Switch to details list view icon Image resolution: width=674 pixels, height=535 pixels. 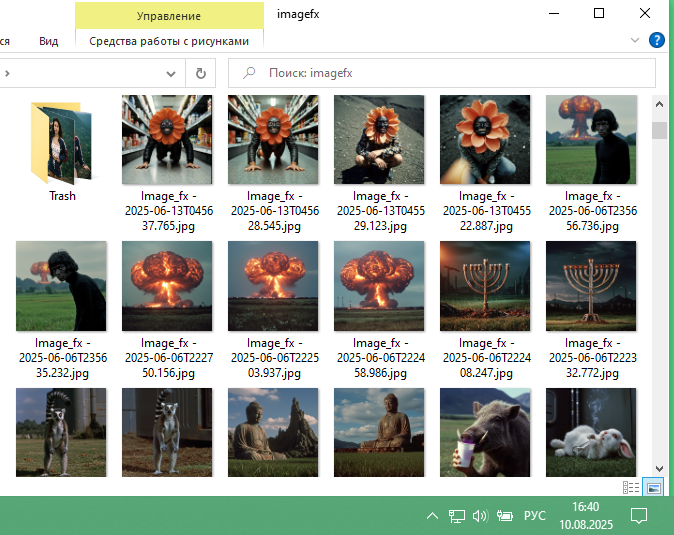631,487
